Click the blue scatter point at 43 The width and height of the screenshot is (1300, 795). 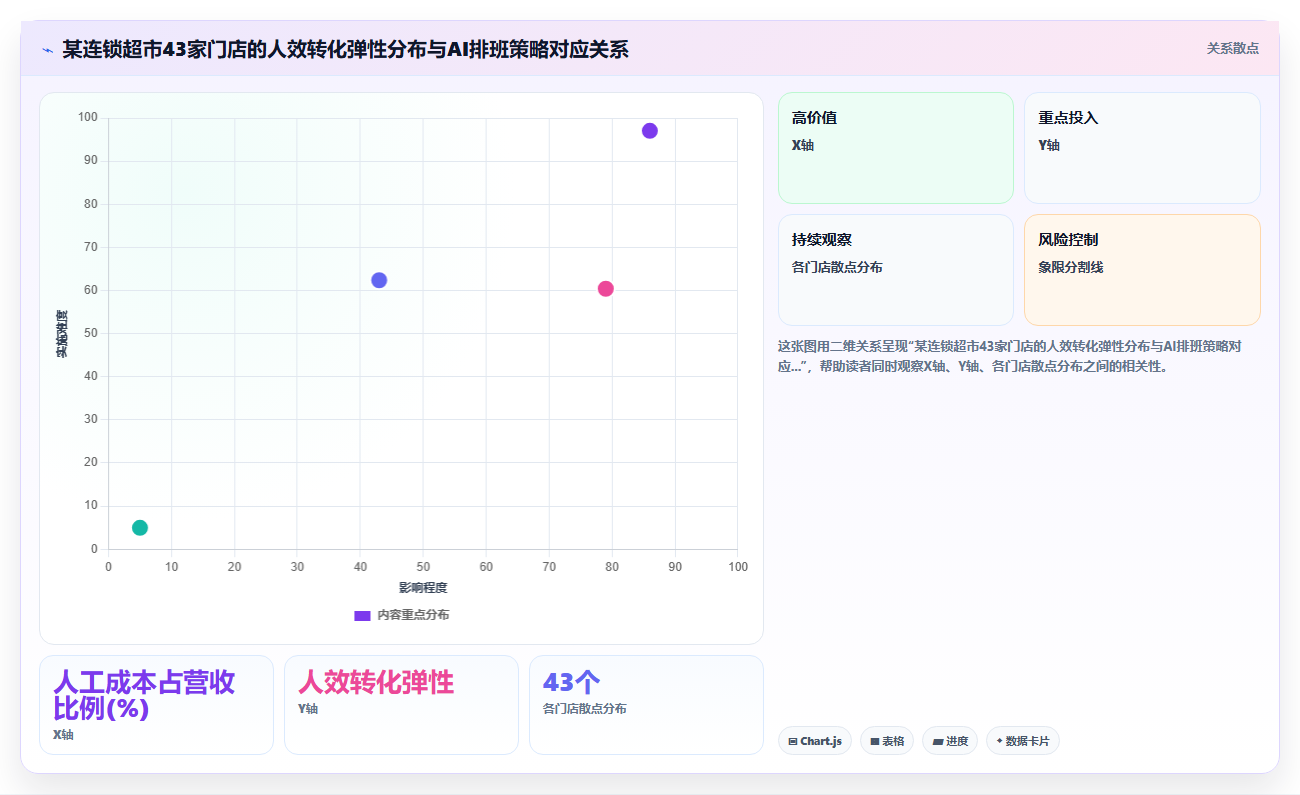[379, 280]
